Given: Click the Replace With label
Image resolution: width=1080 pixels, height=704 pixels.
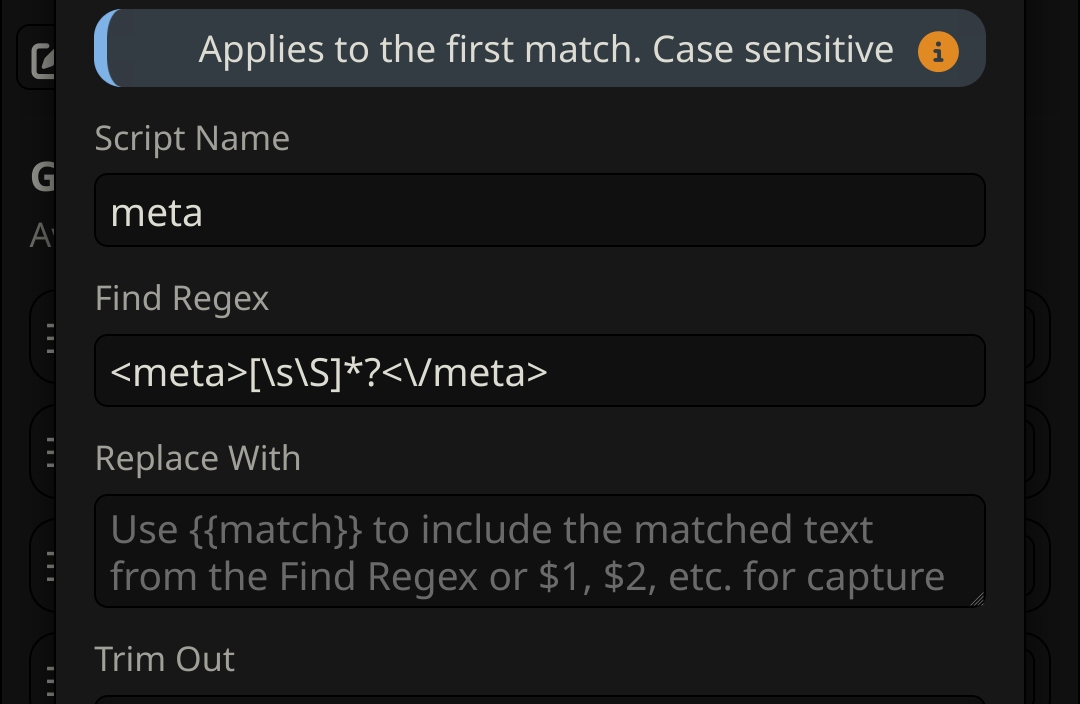Looking at the screenshot, I should point(198,458).
